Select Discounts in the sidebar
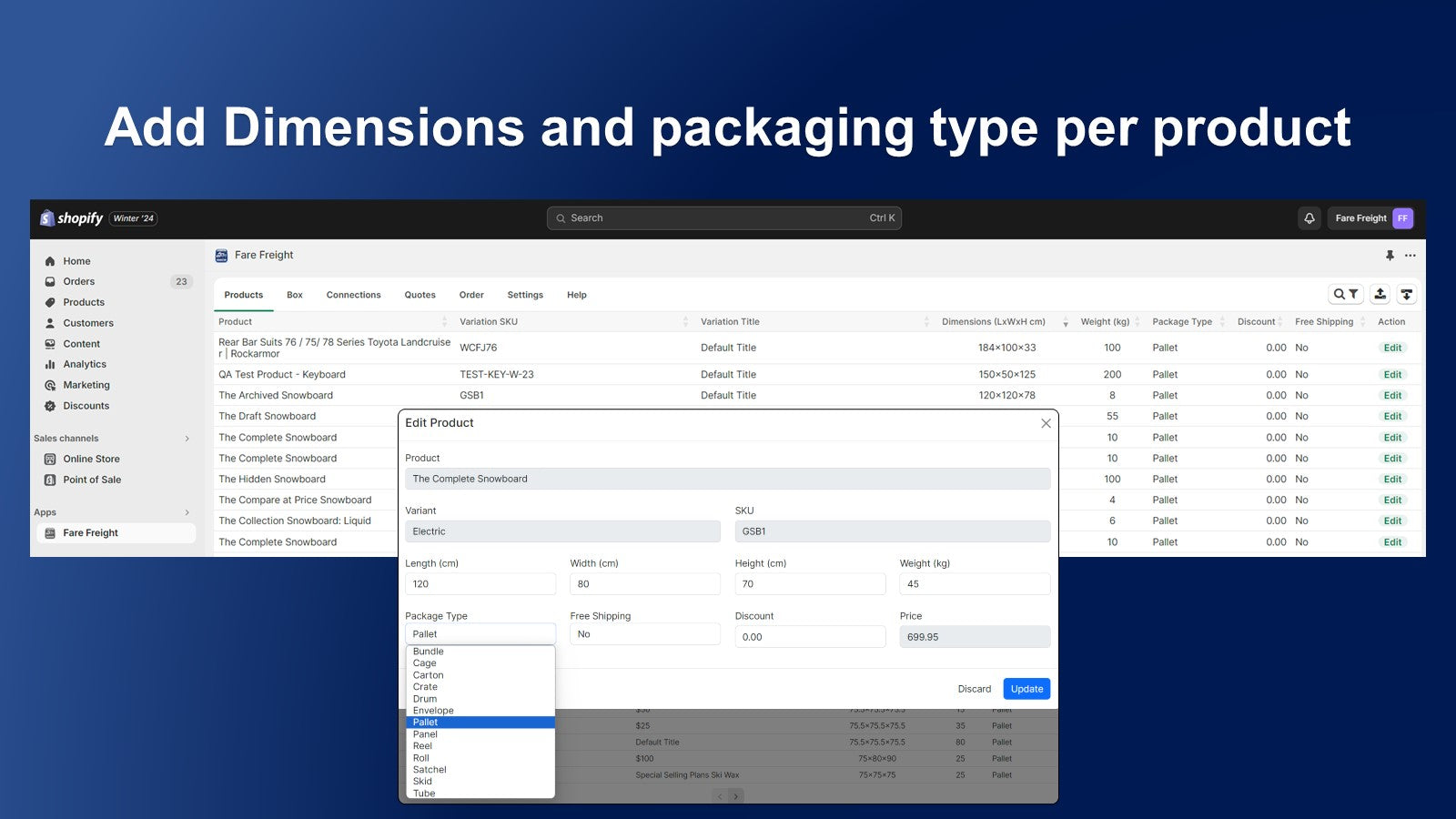 [86, 405]
